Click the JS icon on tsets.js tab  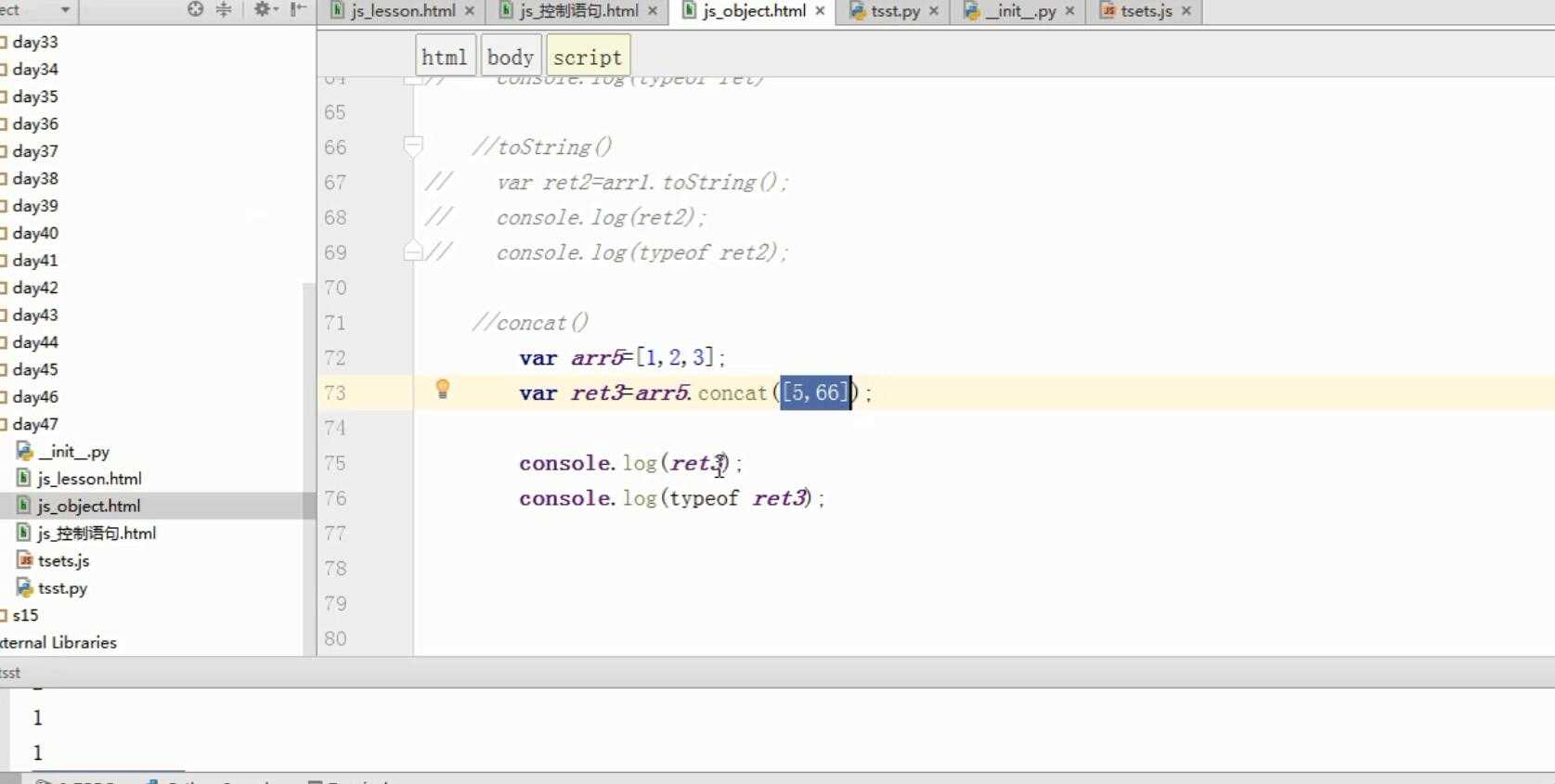click(x=1108, y=11)
